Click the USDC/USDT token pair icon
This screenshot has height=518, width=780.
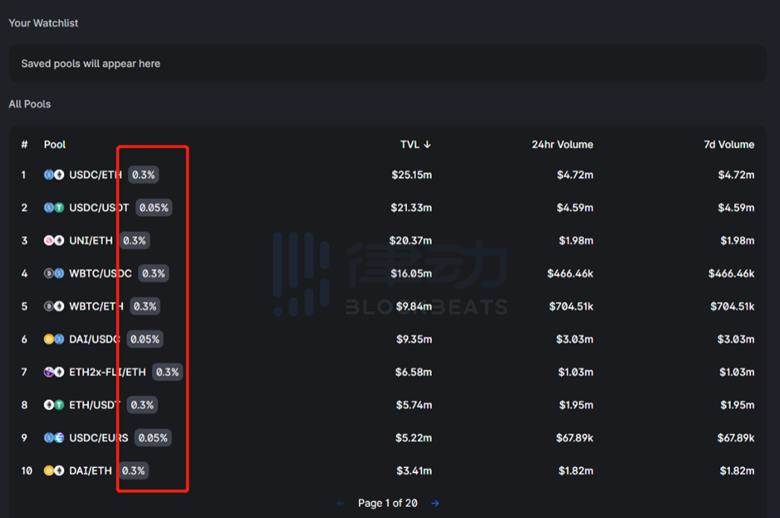click(53, 207)
